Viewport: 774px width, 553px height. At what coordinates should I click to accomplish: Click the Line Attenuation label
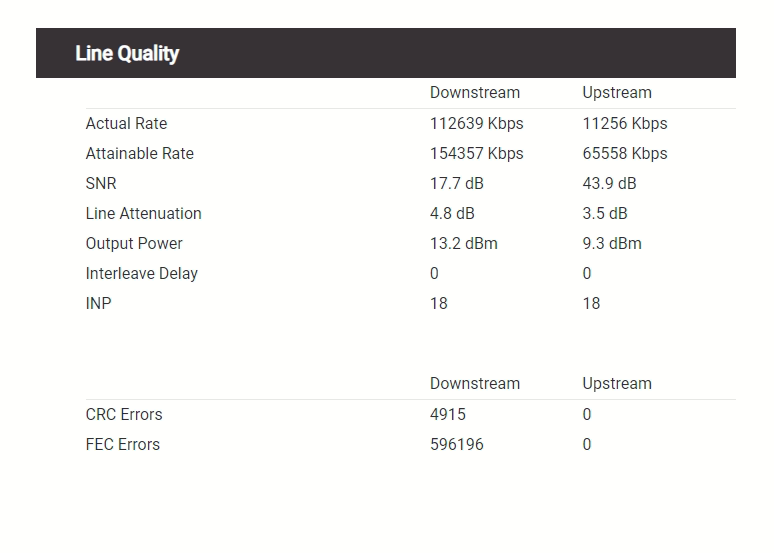pyautogui.click(x=144, y=214)
